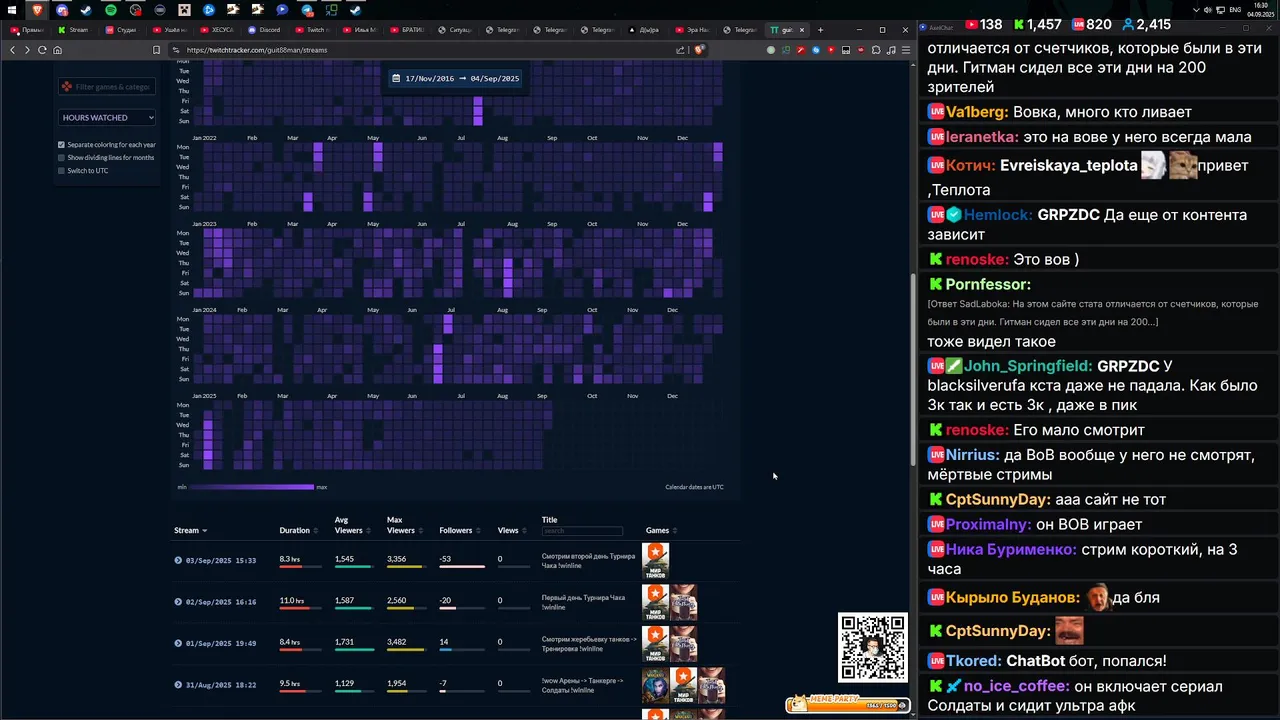Open stream link 01/Sep/2025 19:49
Viewport: 1280px width, 720px height.
click(x=220, y=643)
